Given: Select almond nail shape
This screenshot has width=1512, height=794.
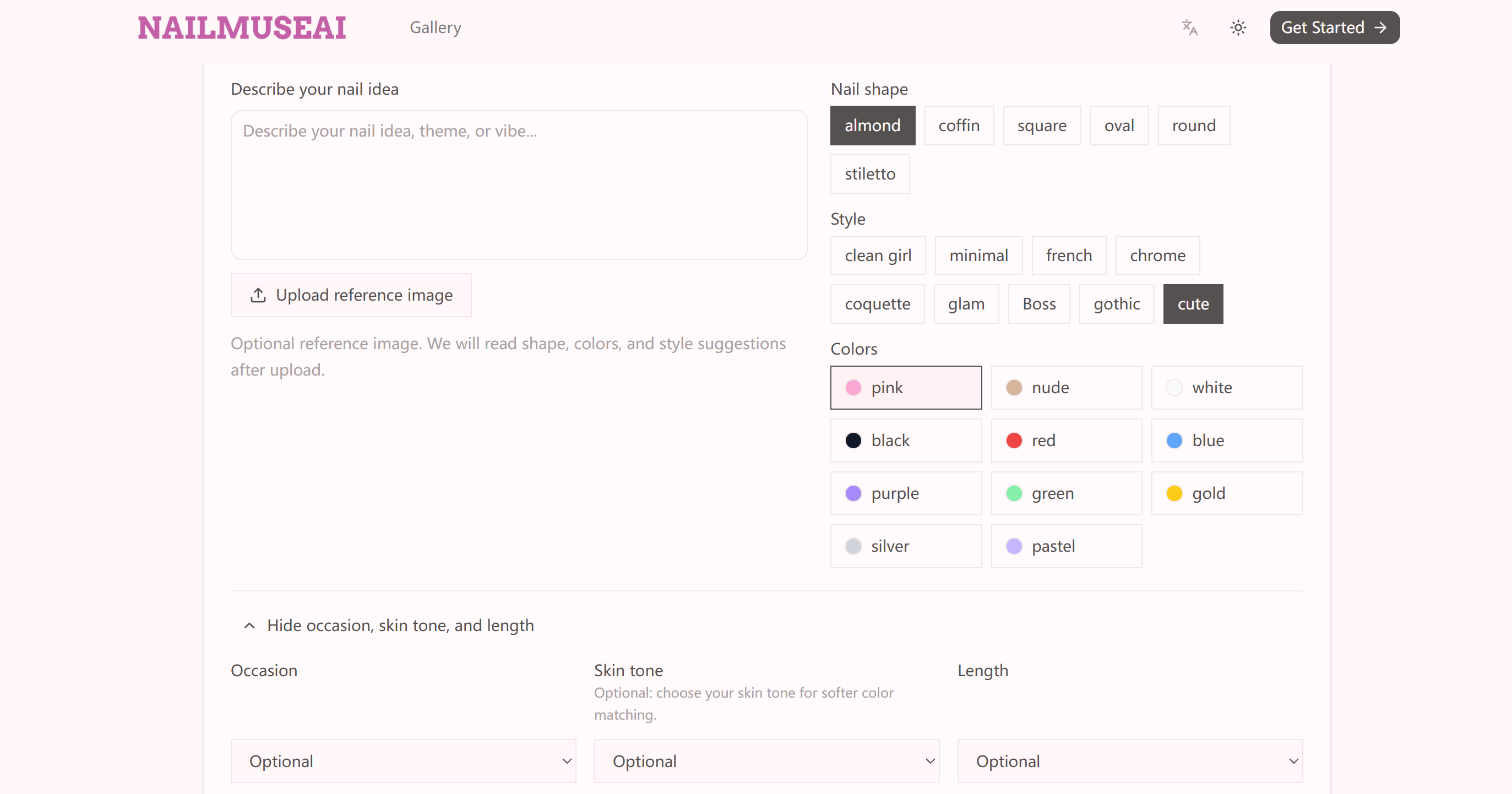Looking at the screenshot, I should click(872, 126).
